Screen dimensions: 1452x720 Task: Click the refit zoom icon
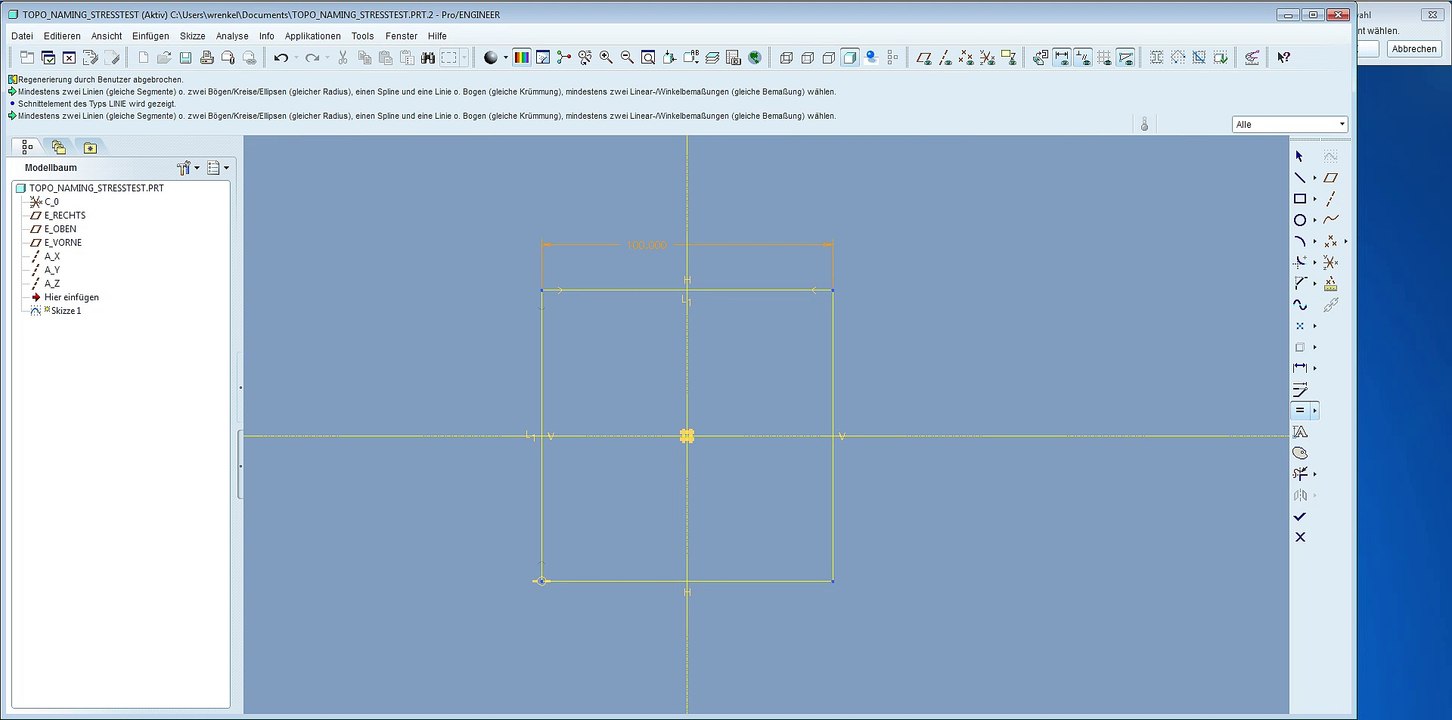click(x=648, y=58)
